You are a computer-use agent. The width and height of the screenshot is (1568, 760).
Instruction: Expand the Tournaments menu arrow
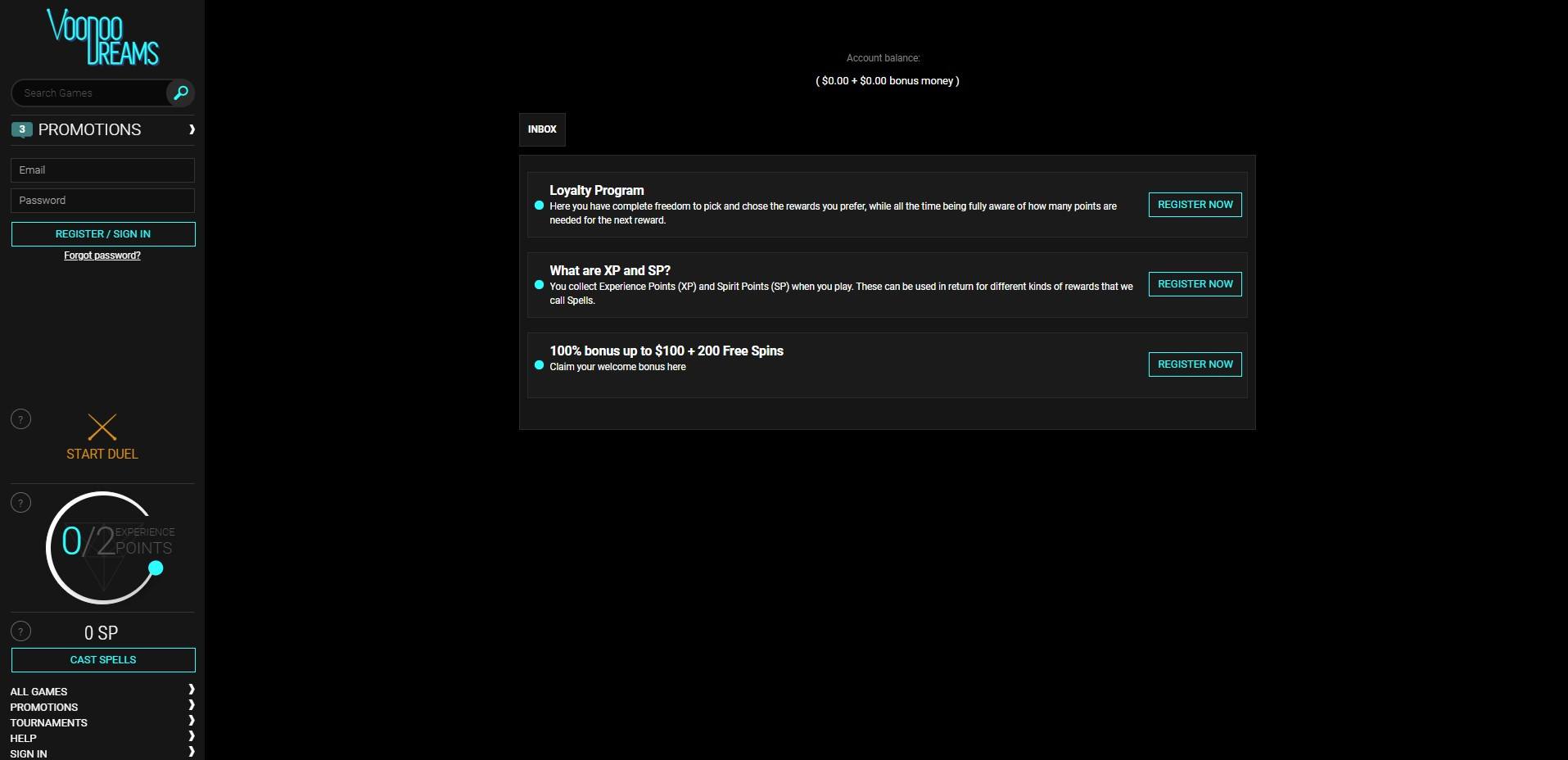[192, 721]
